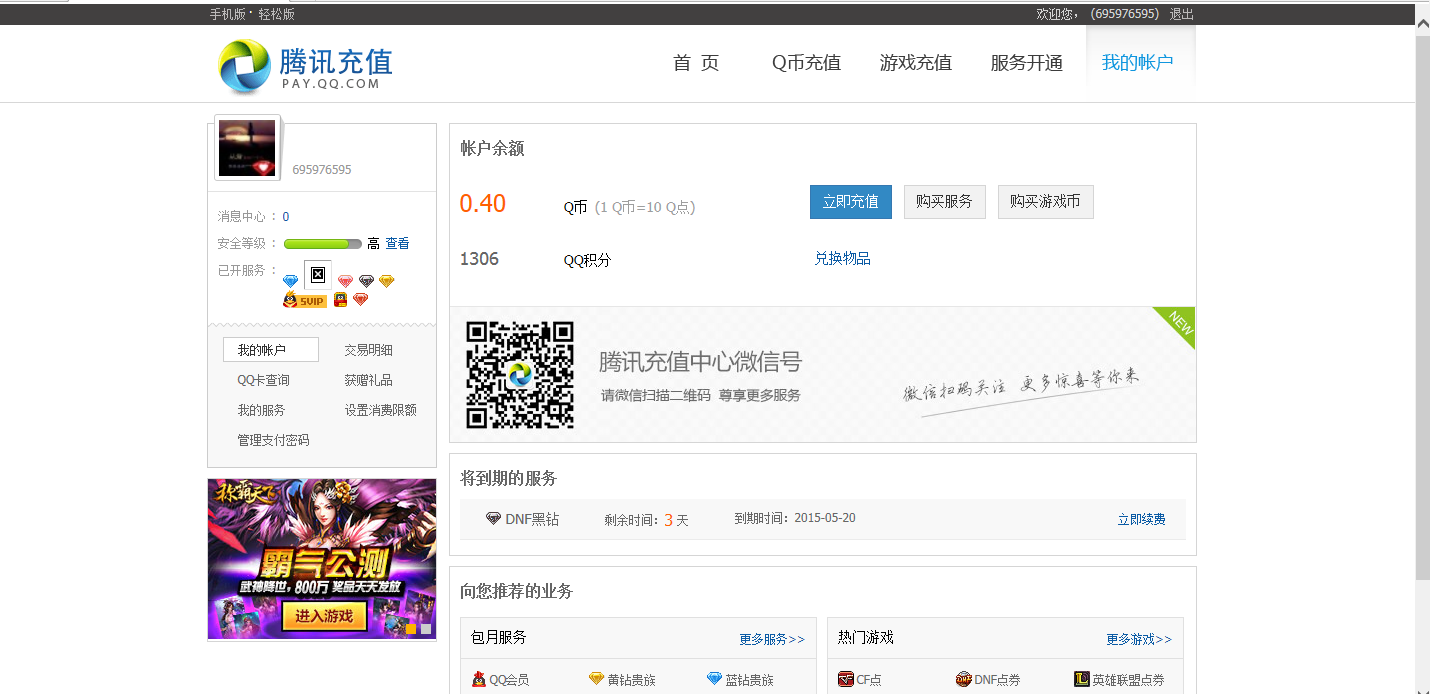1430x694 pixels.
Task: Open 交易明细 in the sidebar
Action: tap(369, 350)
